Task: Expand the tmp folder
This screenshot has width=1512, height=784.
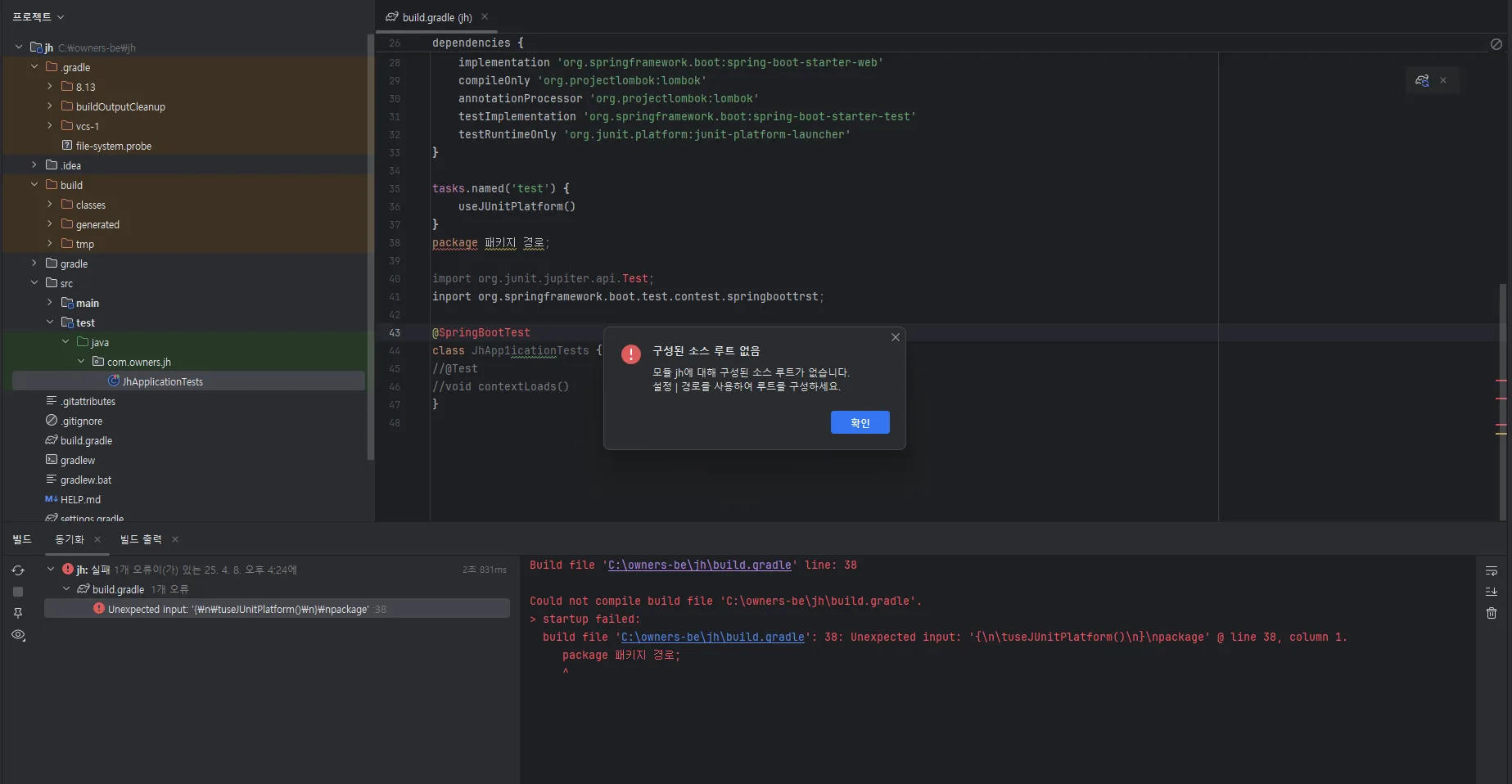Action: pyautogui.click(x=50, y=244)
